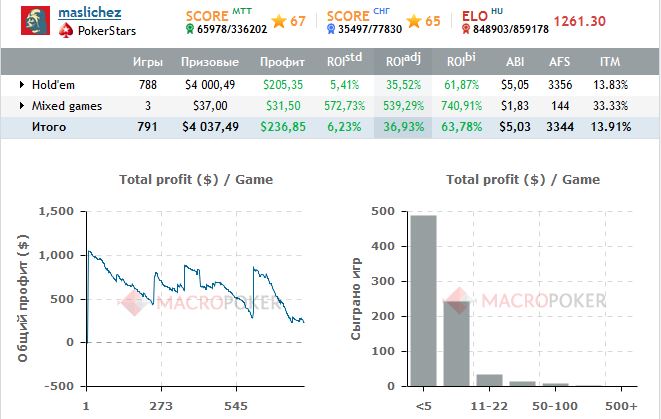Click the tallest <5 bar in the histogram
The width and height of the screenshot is (661, 419).
pyautogui.click(x=423, y=300)
